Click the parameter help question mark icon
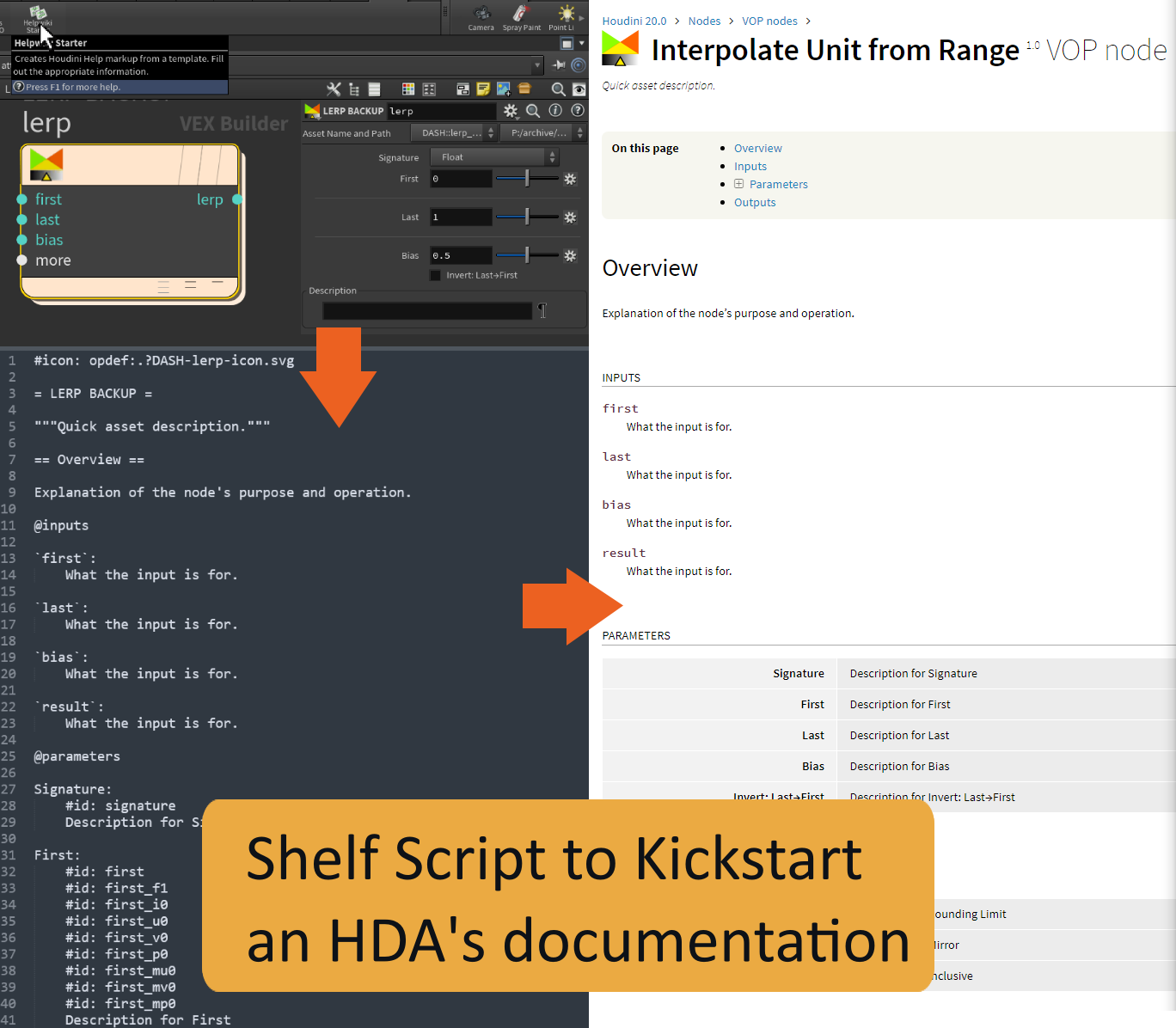1176x1028 pixels. tap(578, 110)
